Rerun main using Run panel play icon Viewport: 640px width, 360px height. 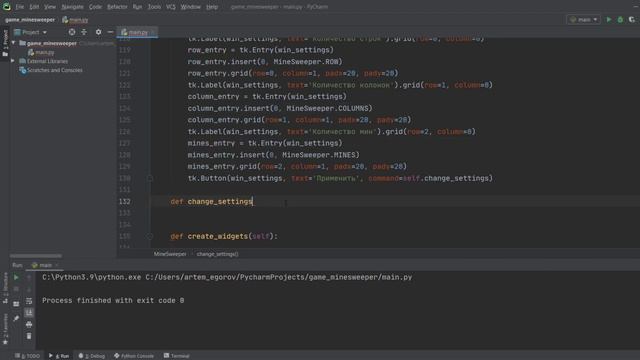click(16, 278)
